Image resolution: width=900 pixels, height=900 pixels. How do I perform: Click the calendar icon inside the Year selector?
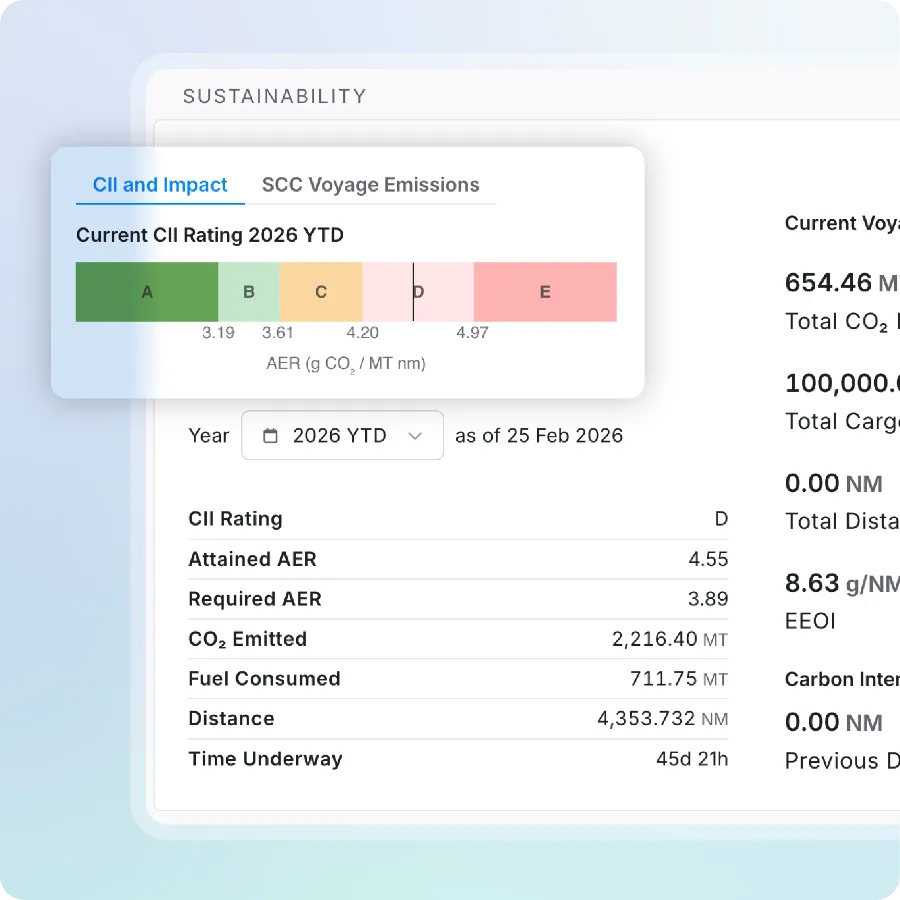tap(269, 435)
